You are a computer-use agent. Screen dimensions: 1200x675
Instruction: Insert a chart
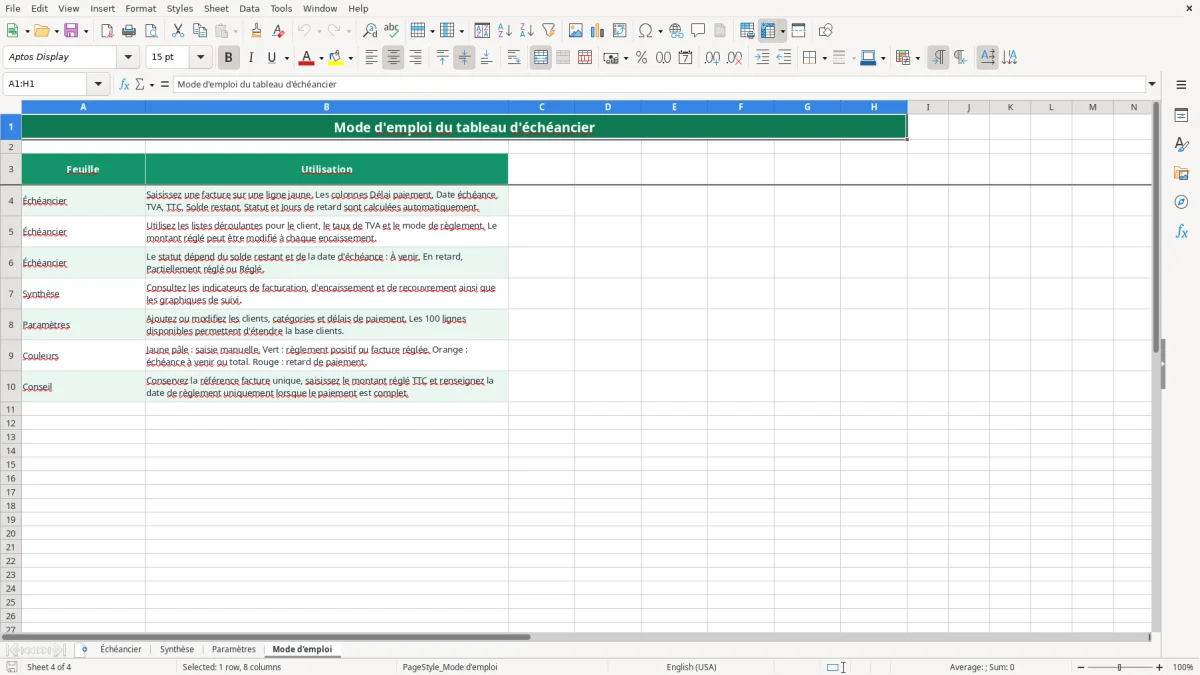pyautogui.click(x=598, y=31)
